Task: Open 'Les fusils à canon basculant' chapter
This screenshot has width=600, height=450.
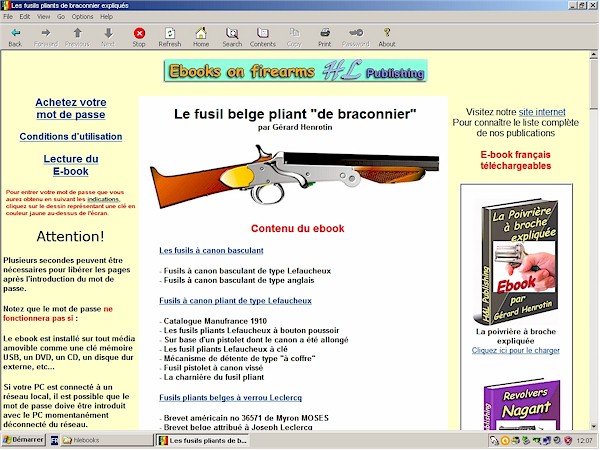Action: tap(211, 251)
